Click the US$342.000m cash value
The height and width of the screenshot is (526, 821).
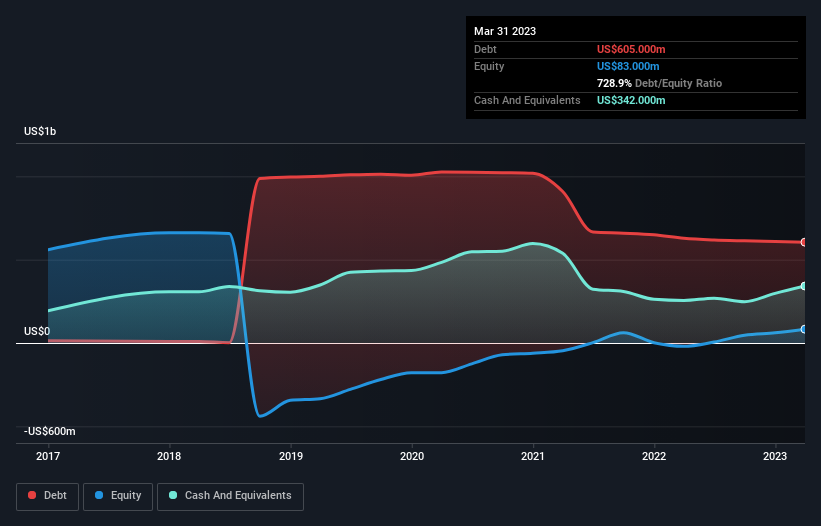631,100
